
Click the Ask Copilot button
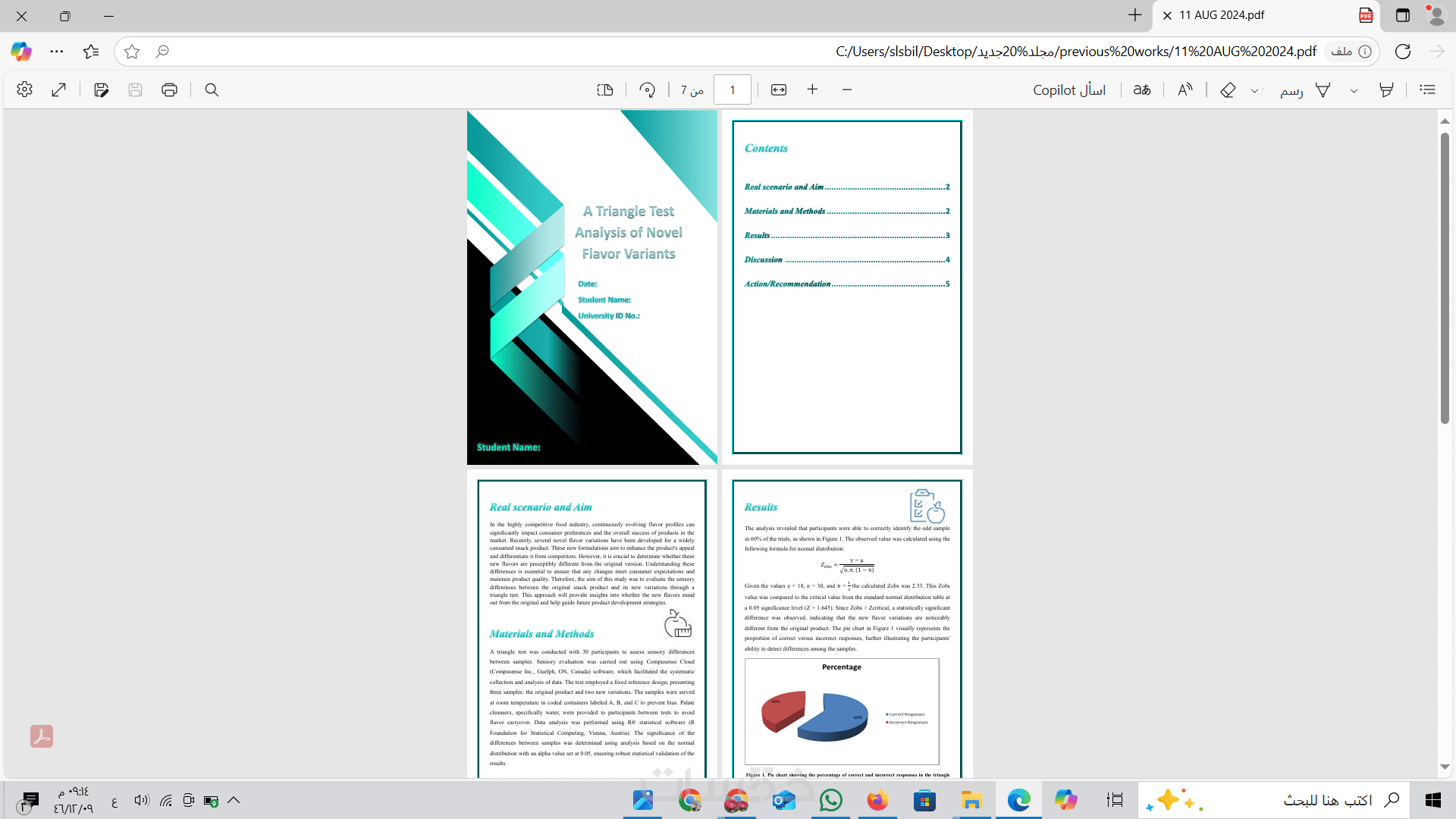tap(1068, 90)
